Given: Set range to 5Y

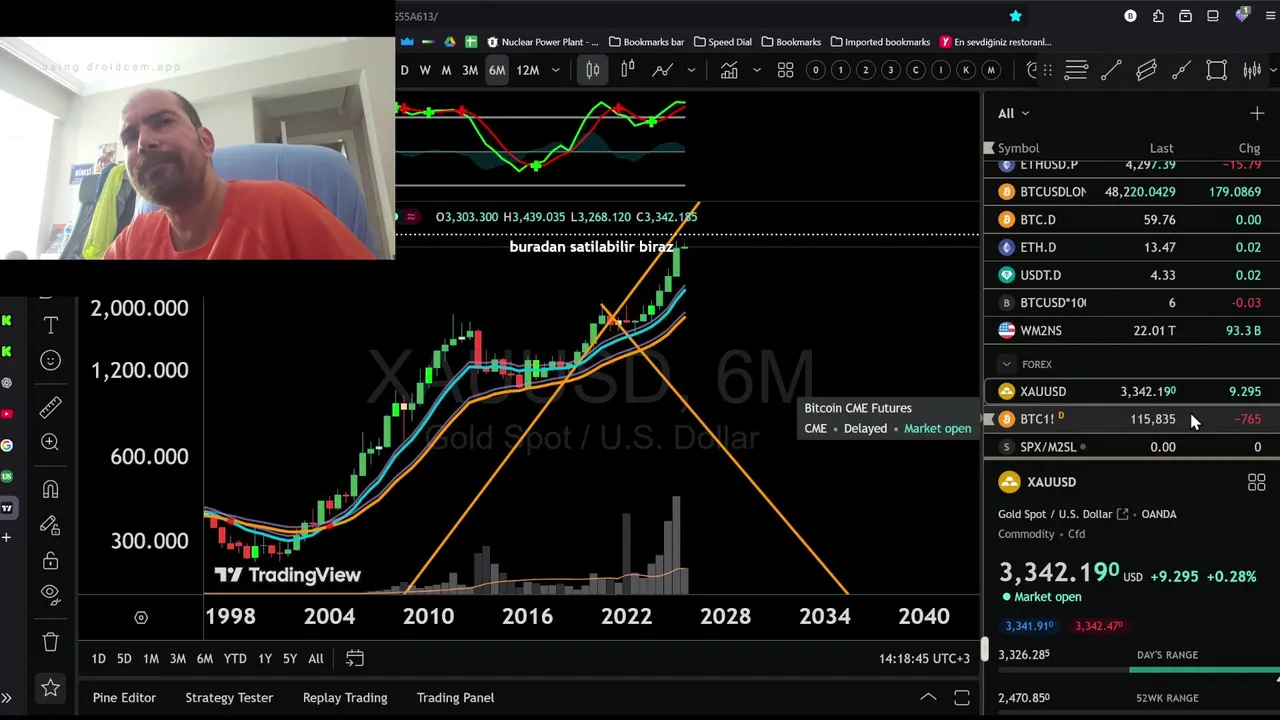Looking at the screenshot, I should tap(289, 659).
